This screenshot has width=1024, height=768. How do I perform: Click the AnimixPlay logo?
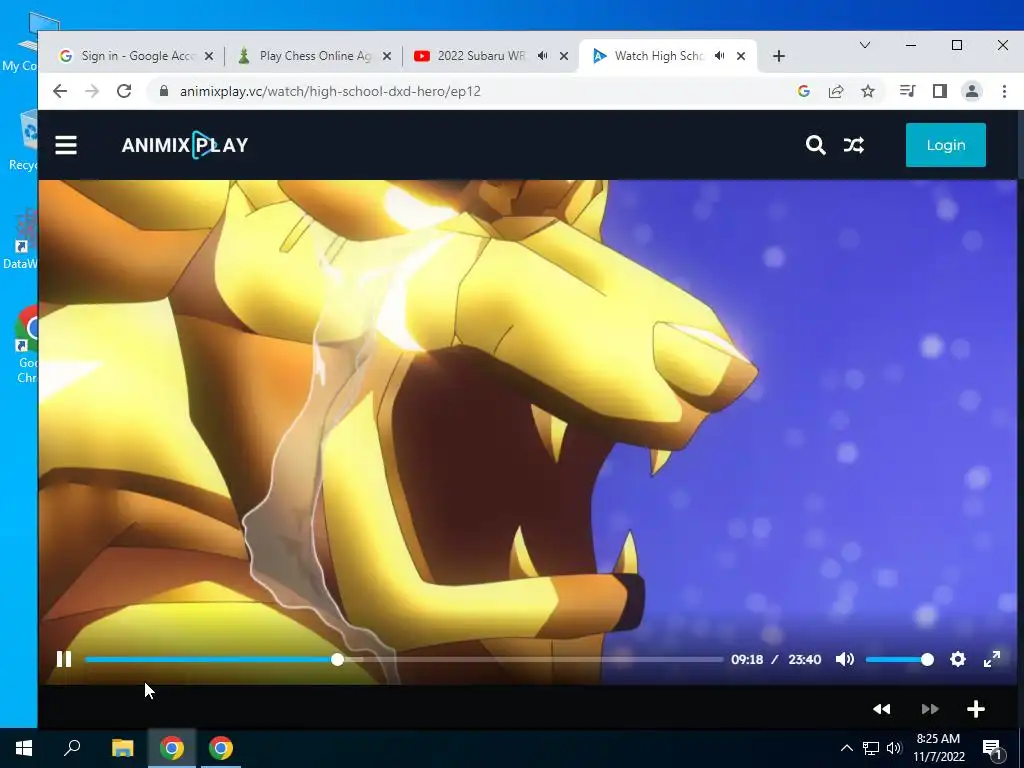185,145
